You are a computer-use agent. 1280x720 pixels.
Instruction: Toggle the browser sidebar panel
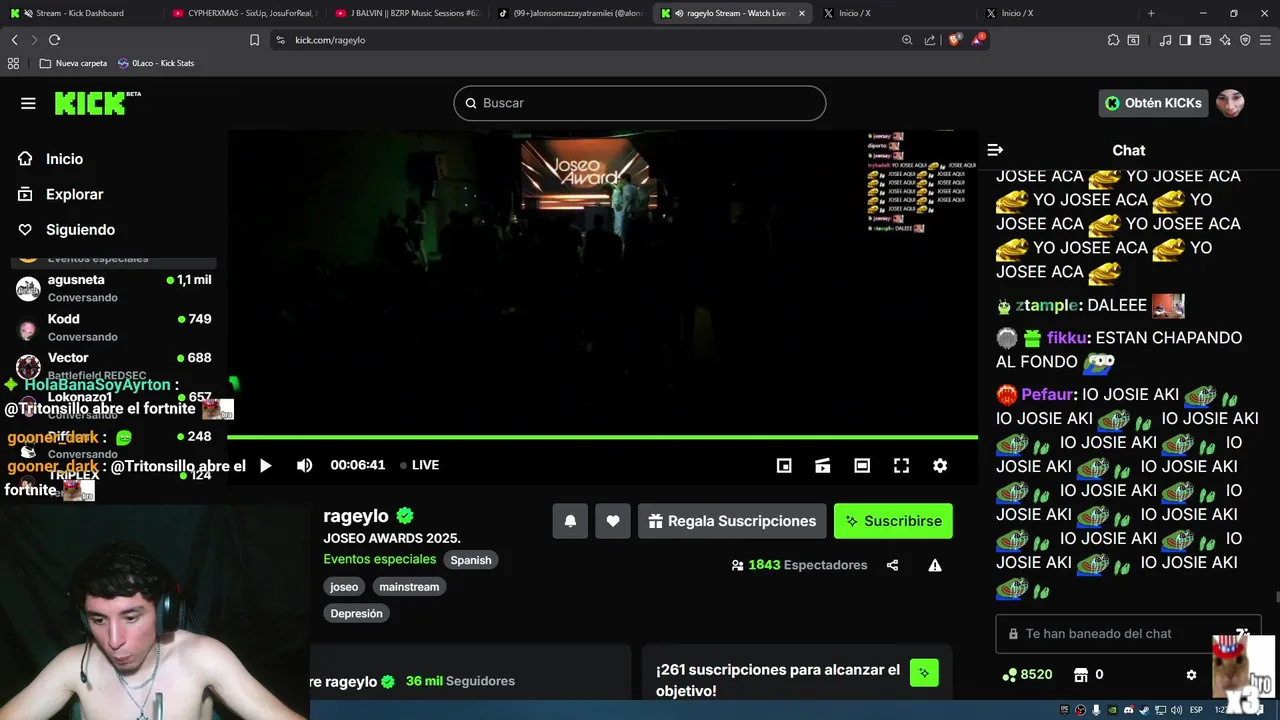click(1185, 40)
